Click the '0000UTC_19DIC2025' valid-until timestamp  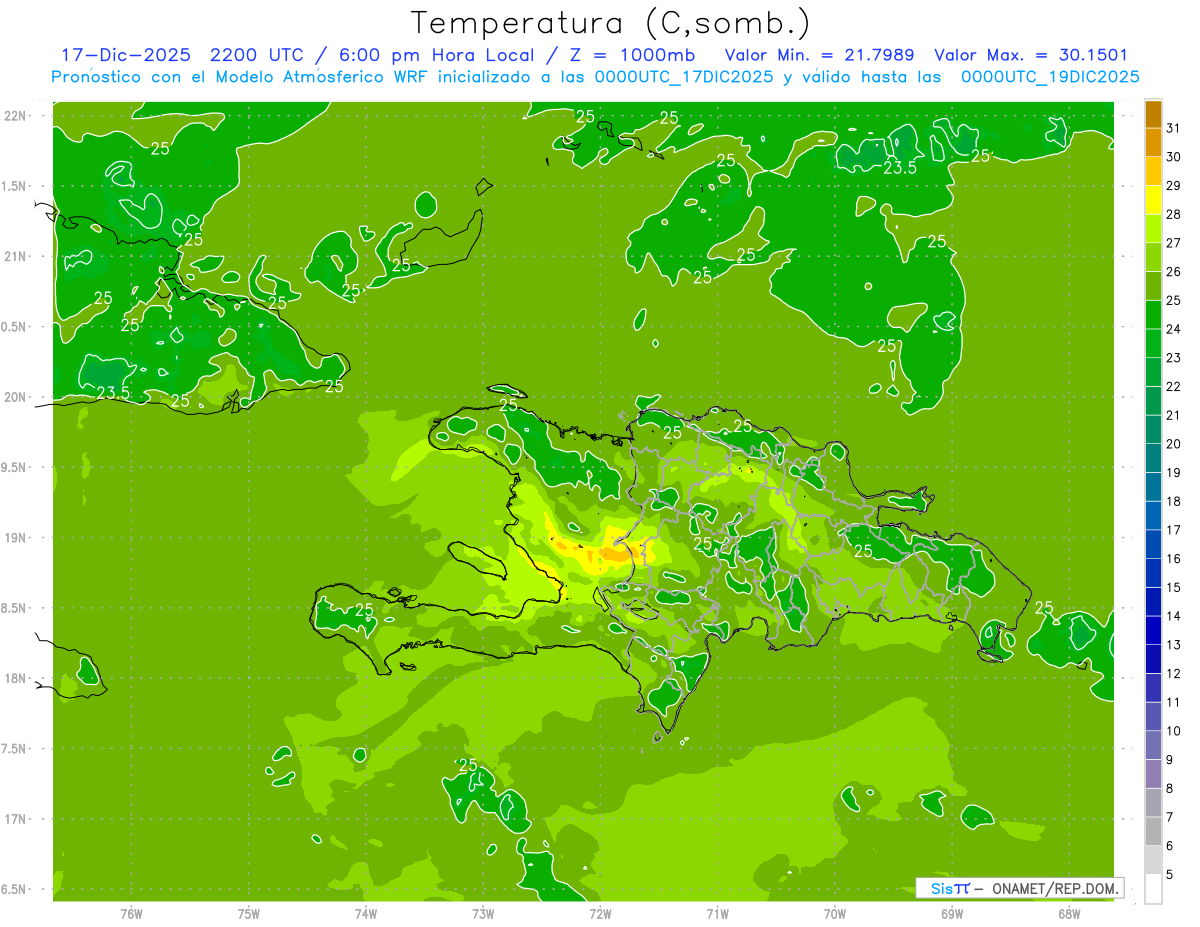[x=1050, y=77]
